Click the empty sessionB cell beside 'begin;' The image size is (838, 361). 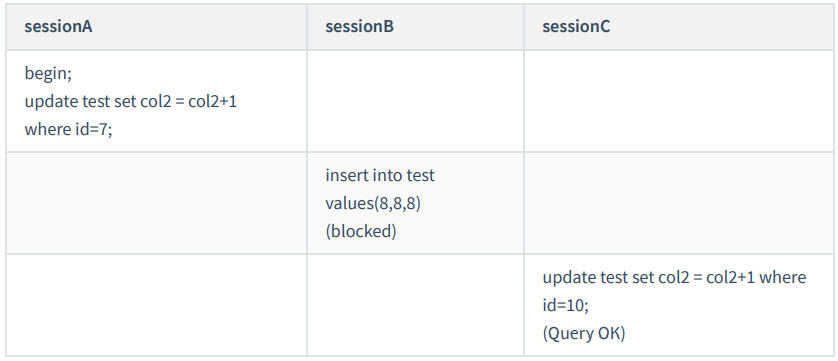(415, 101)
